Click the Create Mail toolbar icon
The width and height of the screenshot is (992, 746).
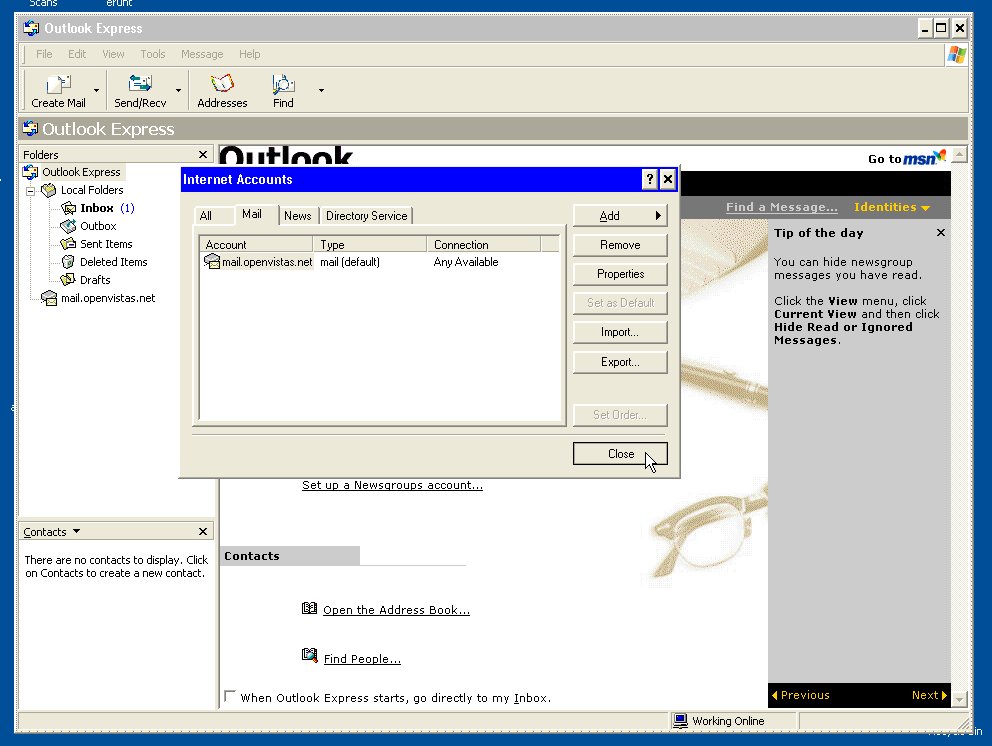click(58, 84)
